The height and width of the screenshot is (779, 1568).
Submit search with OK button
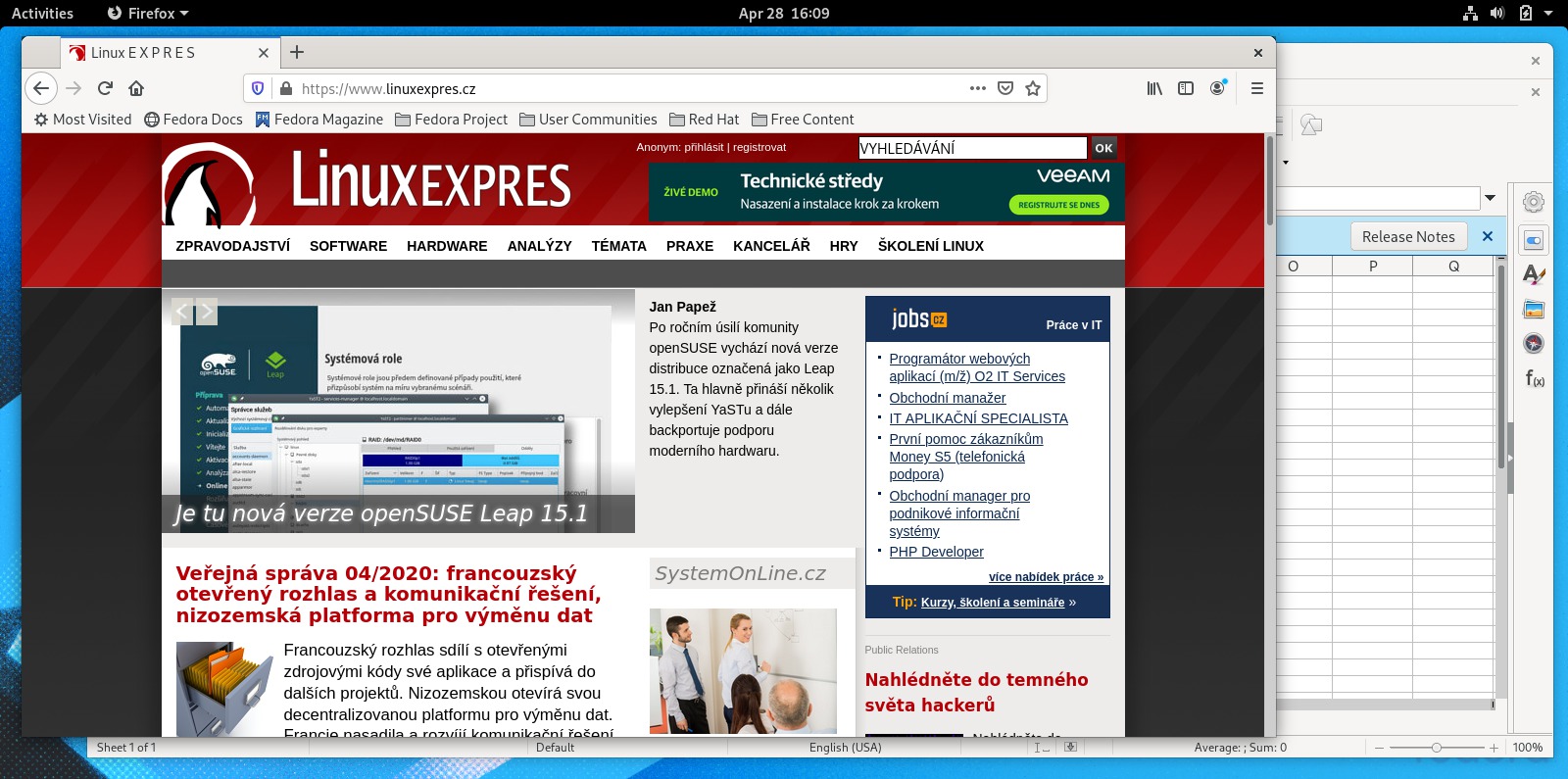coord(1103,148)
